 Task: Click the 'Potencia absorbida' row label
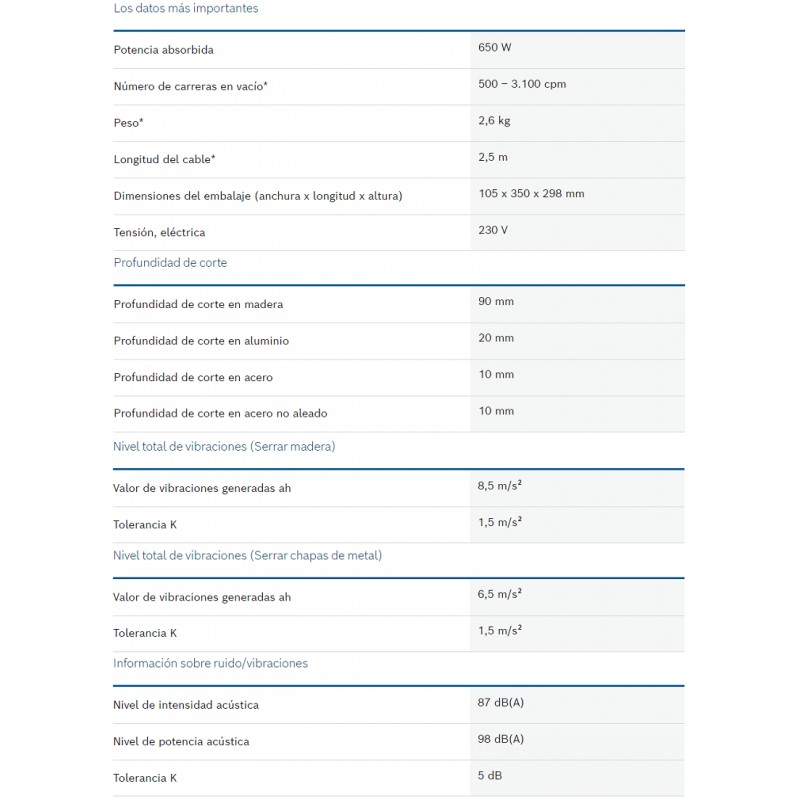click(x=163, y=50)
